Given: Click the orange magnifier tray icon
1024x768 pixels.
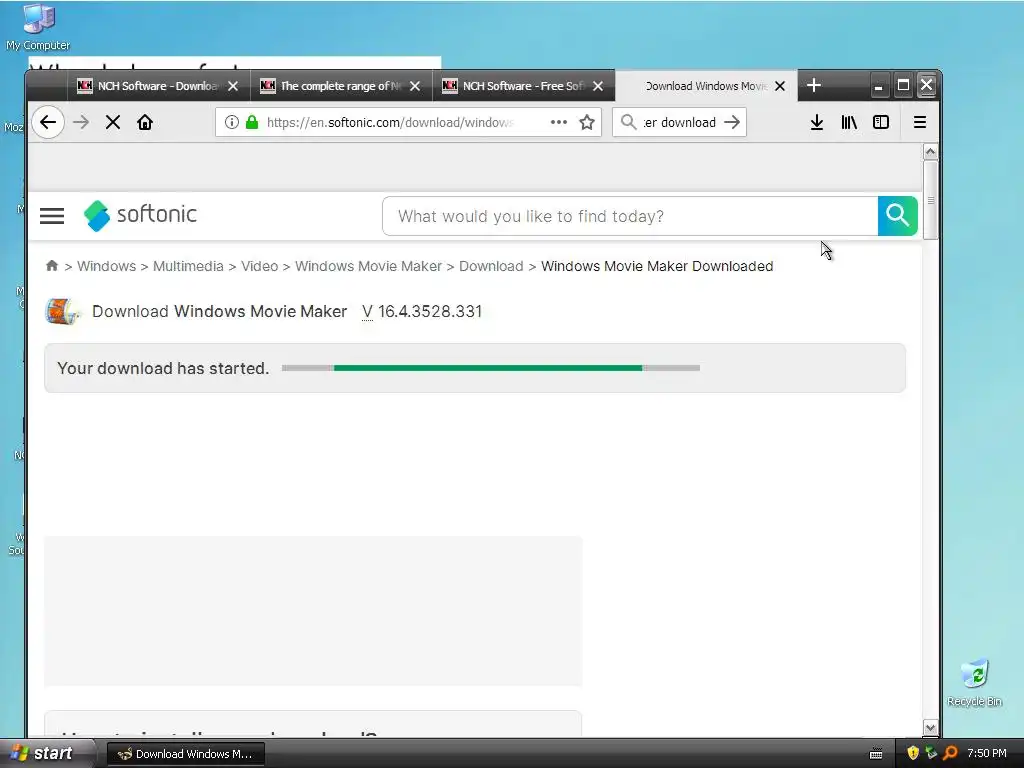Looking at the screenshot, I should click(x=950, y=753).
